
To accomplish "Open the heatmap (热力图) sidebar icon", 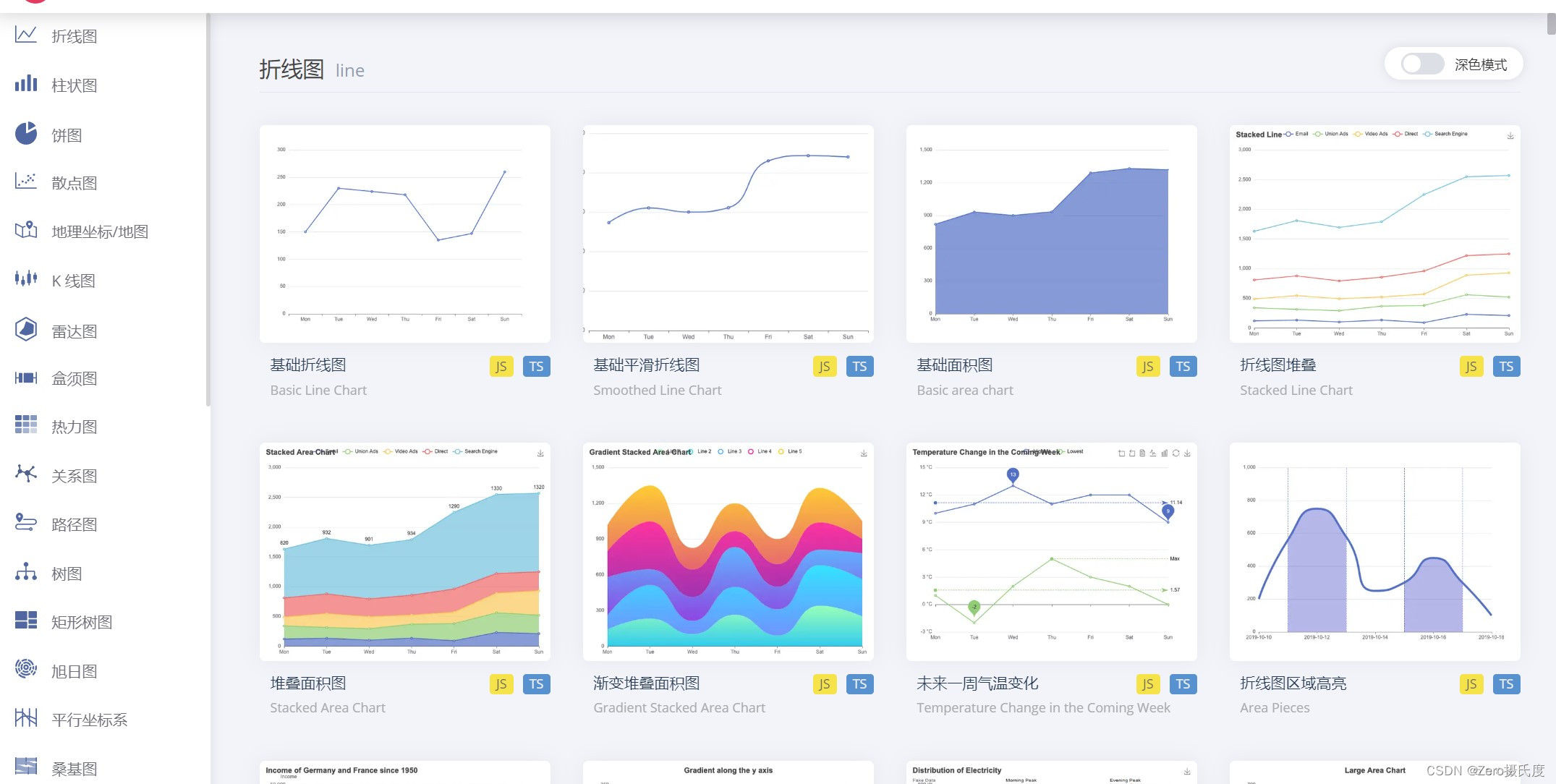I will pyautogui.click(x=26, y=425).
